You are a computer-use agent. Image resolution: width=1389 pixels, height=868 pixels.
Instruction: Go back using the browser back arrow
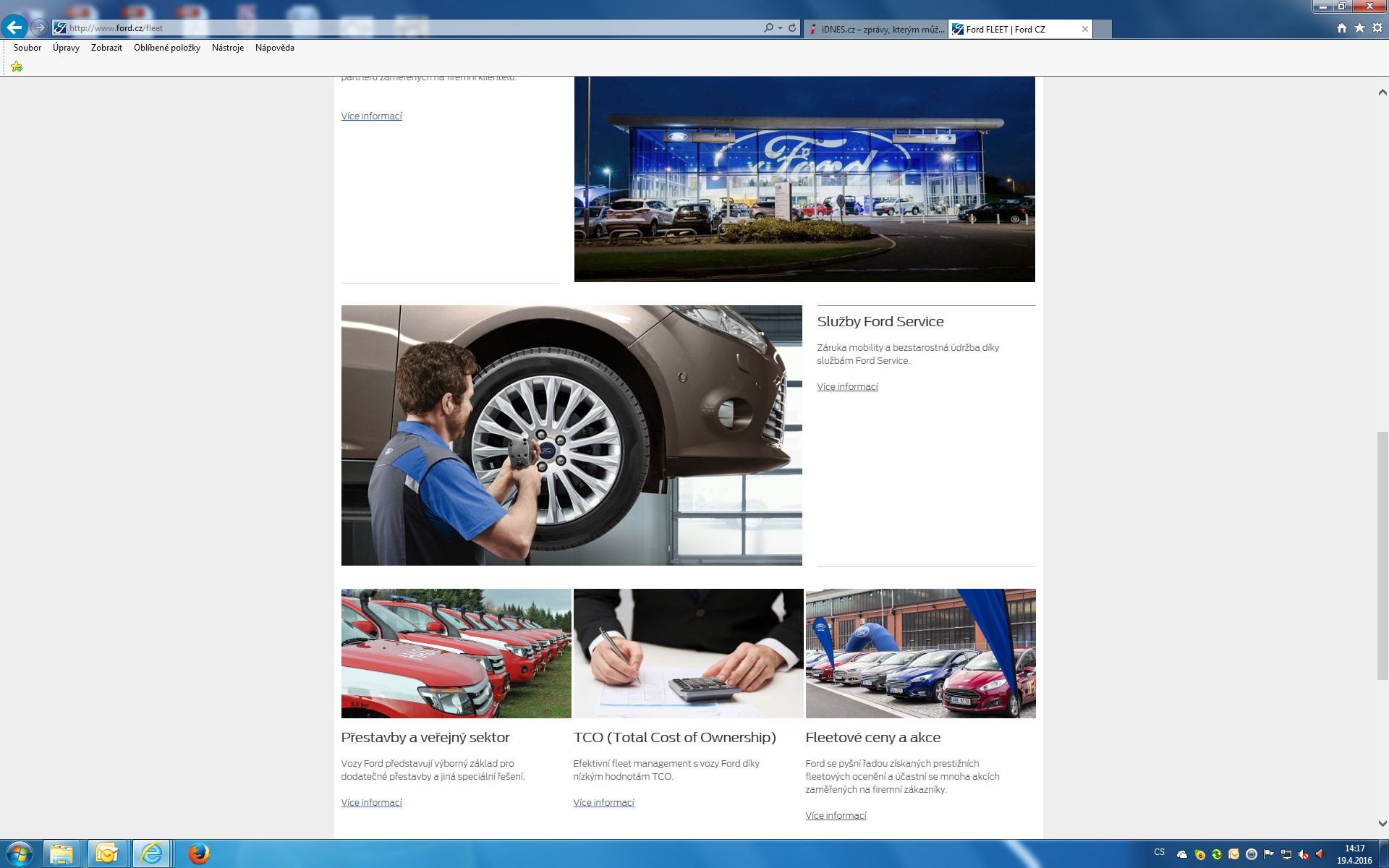point(14,27)
